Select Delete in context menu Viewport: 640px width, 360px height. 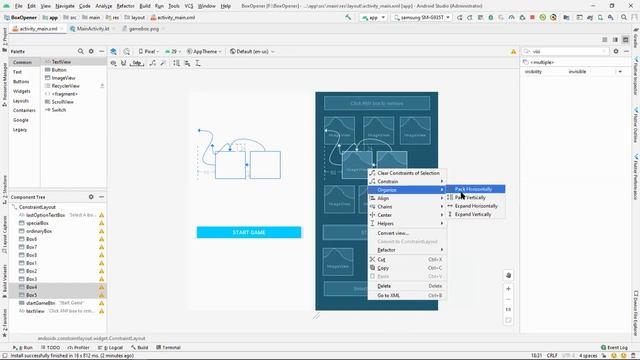click(407, 286)
